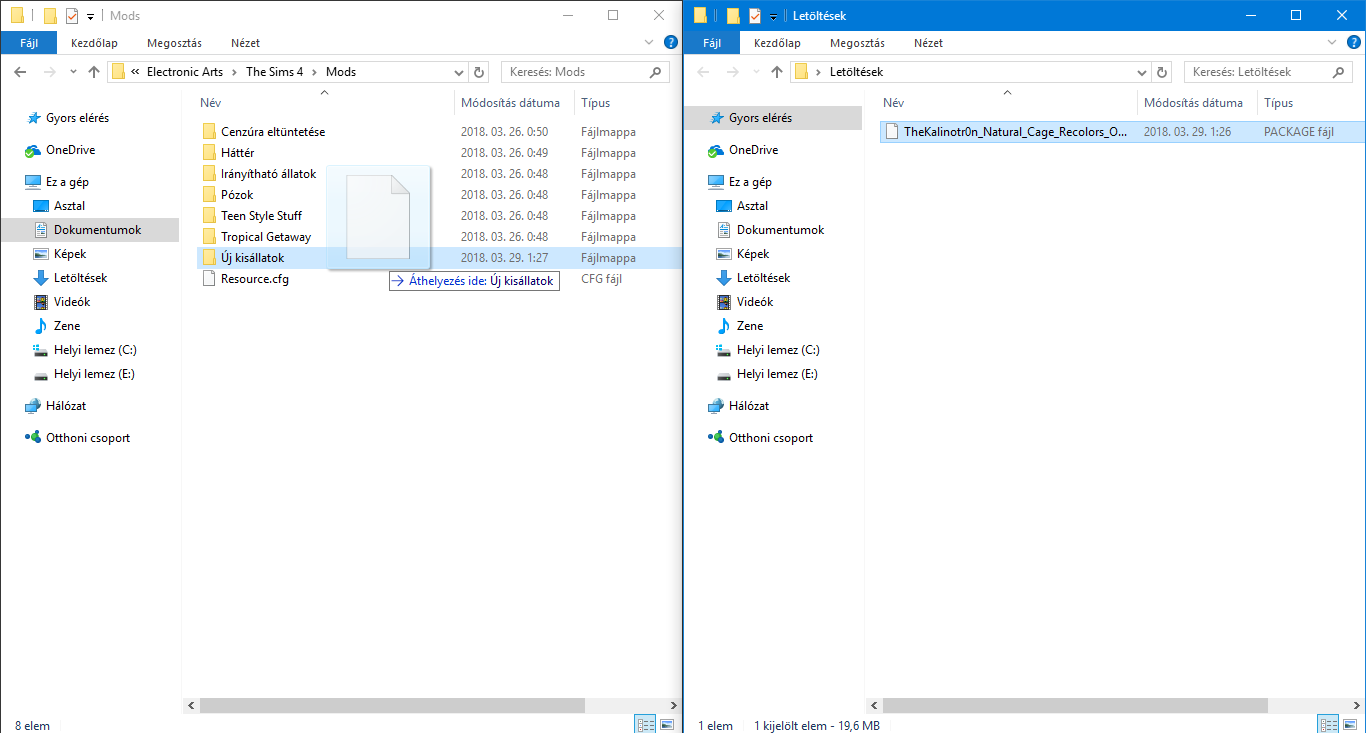Open Képek in Mods window sidebar
The height and width of the screenshot is (733, 1366).
tap(71, 254)
